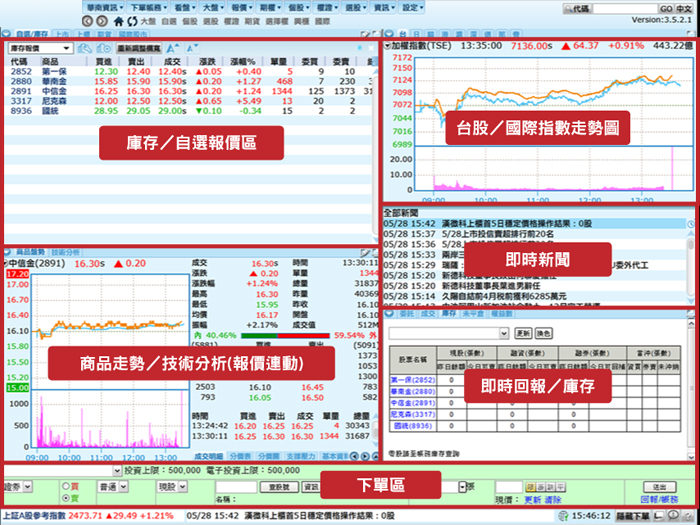
Task: Expand the 現股 dropdown in order area
Action: click(172, 487)
